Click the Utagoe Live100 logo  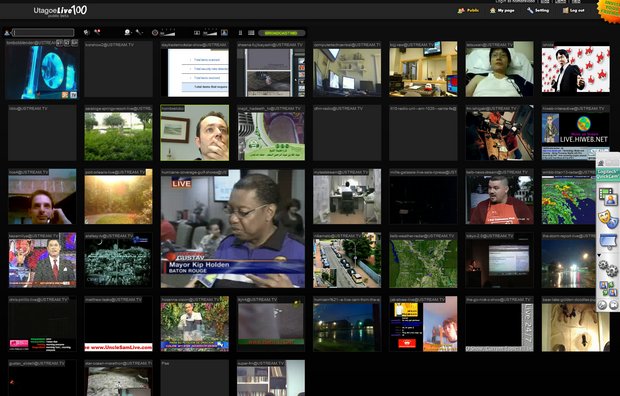pyautogui.click(x=60, y=11)
